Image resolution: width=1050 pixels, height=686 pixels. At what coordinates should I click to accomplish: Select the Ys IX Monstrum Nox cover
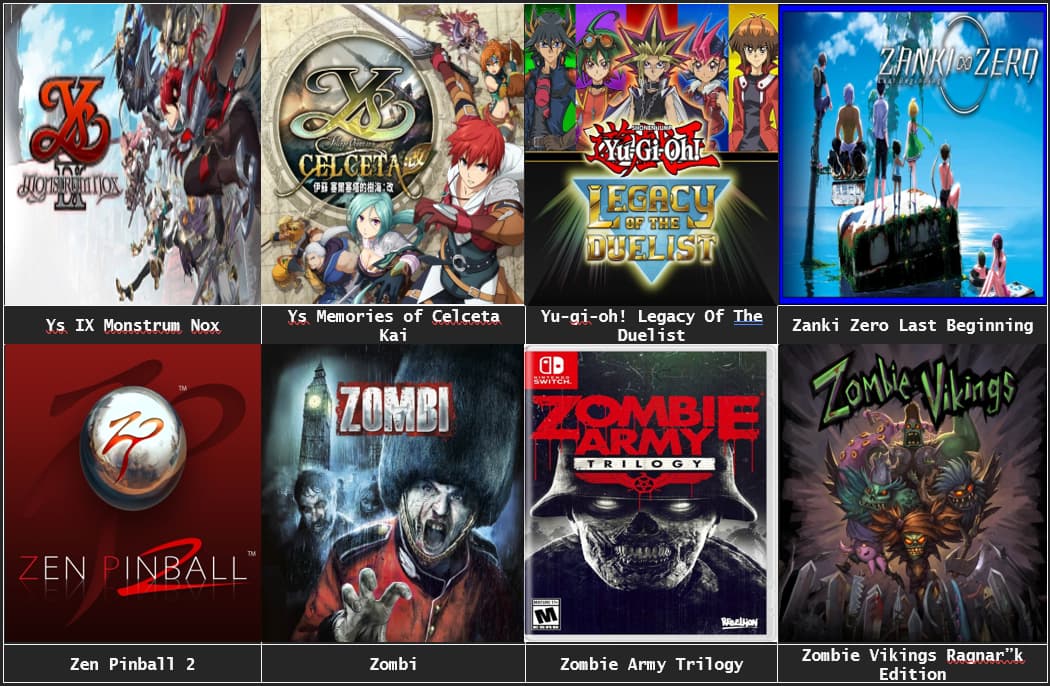click(x=132, y=154)
